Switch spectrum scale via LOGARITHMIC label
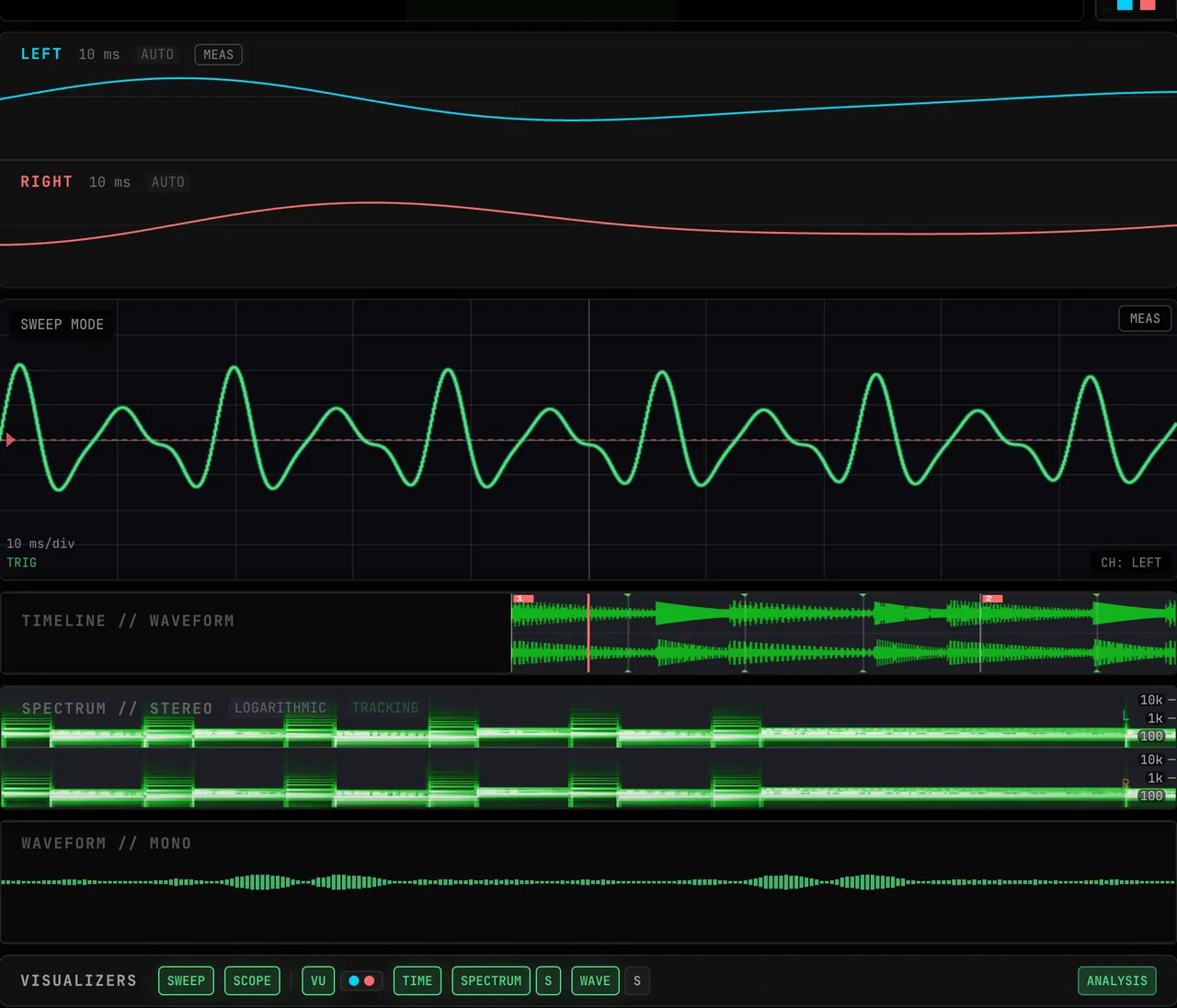Image resolution: width=1177 pixels, height=1008 pixels. coord(280,707)
